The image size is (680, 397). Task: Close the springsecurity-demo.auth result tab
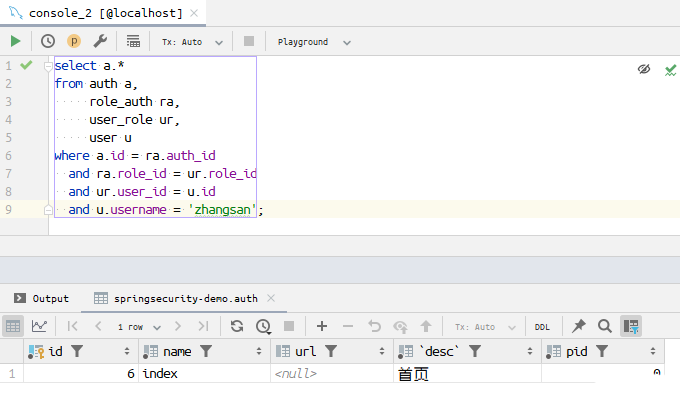tap(271, 298)
